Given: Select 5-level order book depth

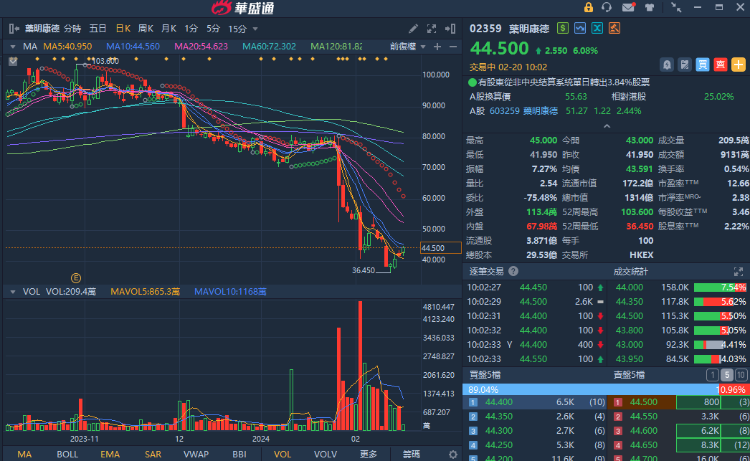Looking at the screenshot, I should [727, 375].
